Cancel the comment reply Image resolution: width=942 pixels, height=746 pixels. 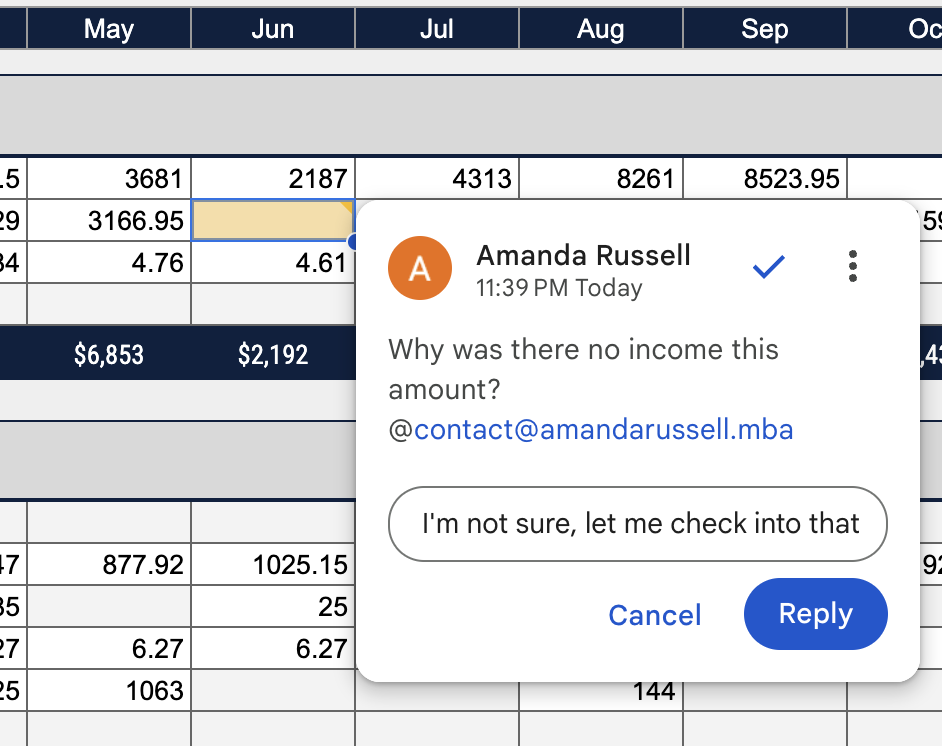(655, 615)
